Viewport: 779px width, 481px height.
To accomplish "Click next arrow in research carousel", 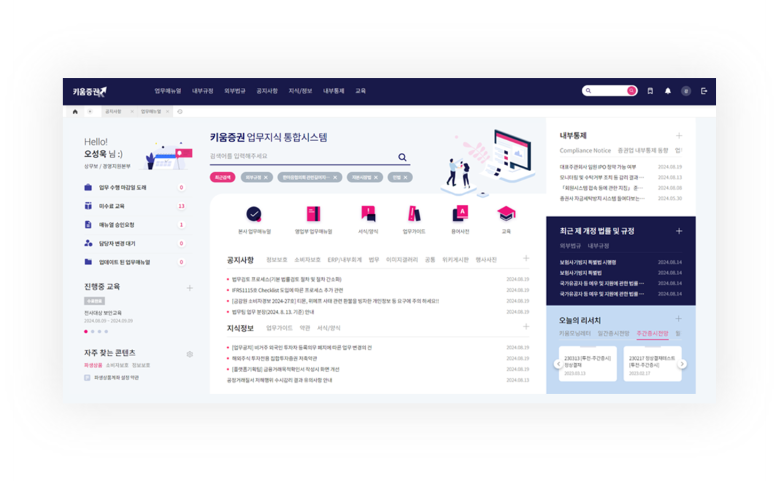I will [682, 364].
